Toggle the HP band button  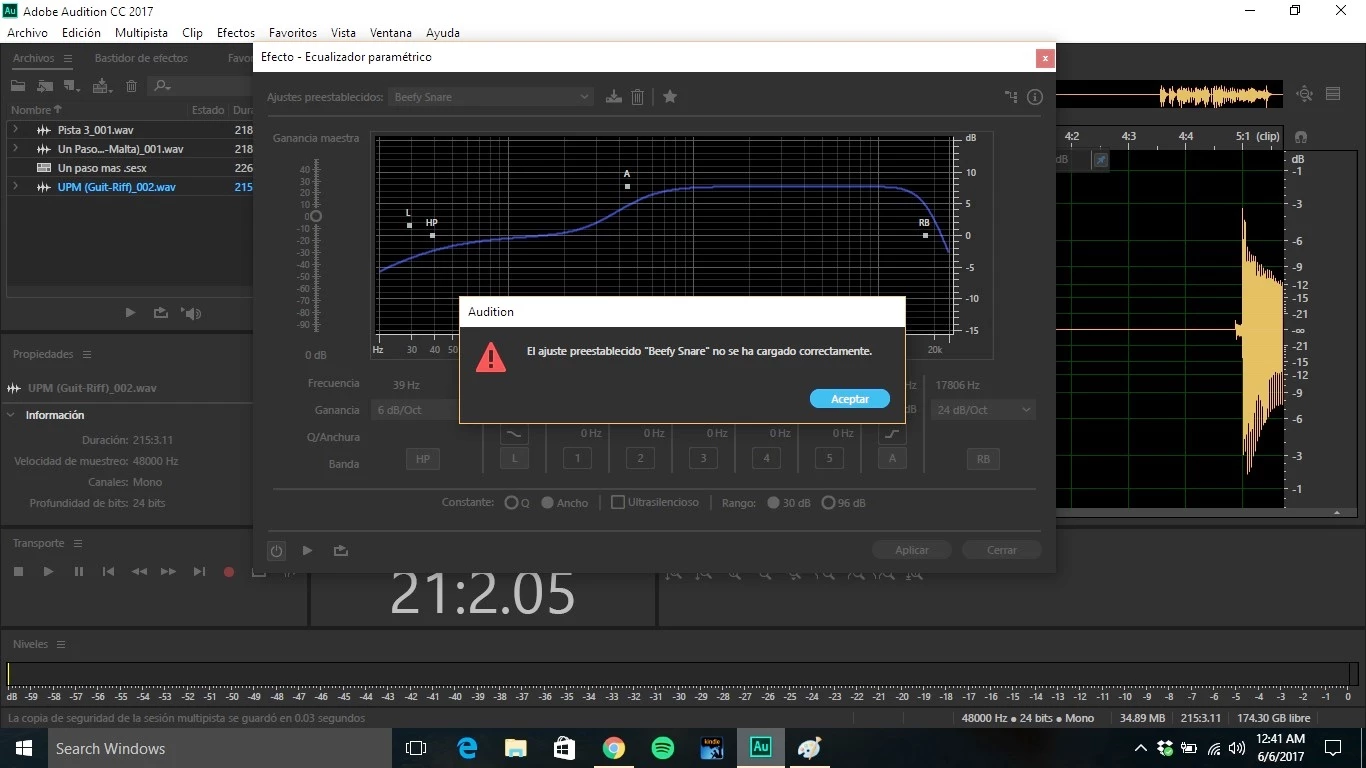click(x=422, y=459)
